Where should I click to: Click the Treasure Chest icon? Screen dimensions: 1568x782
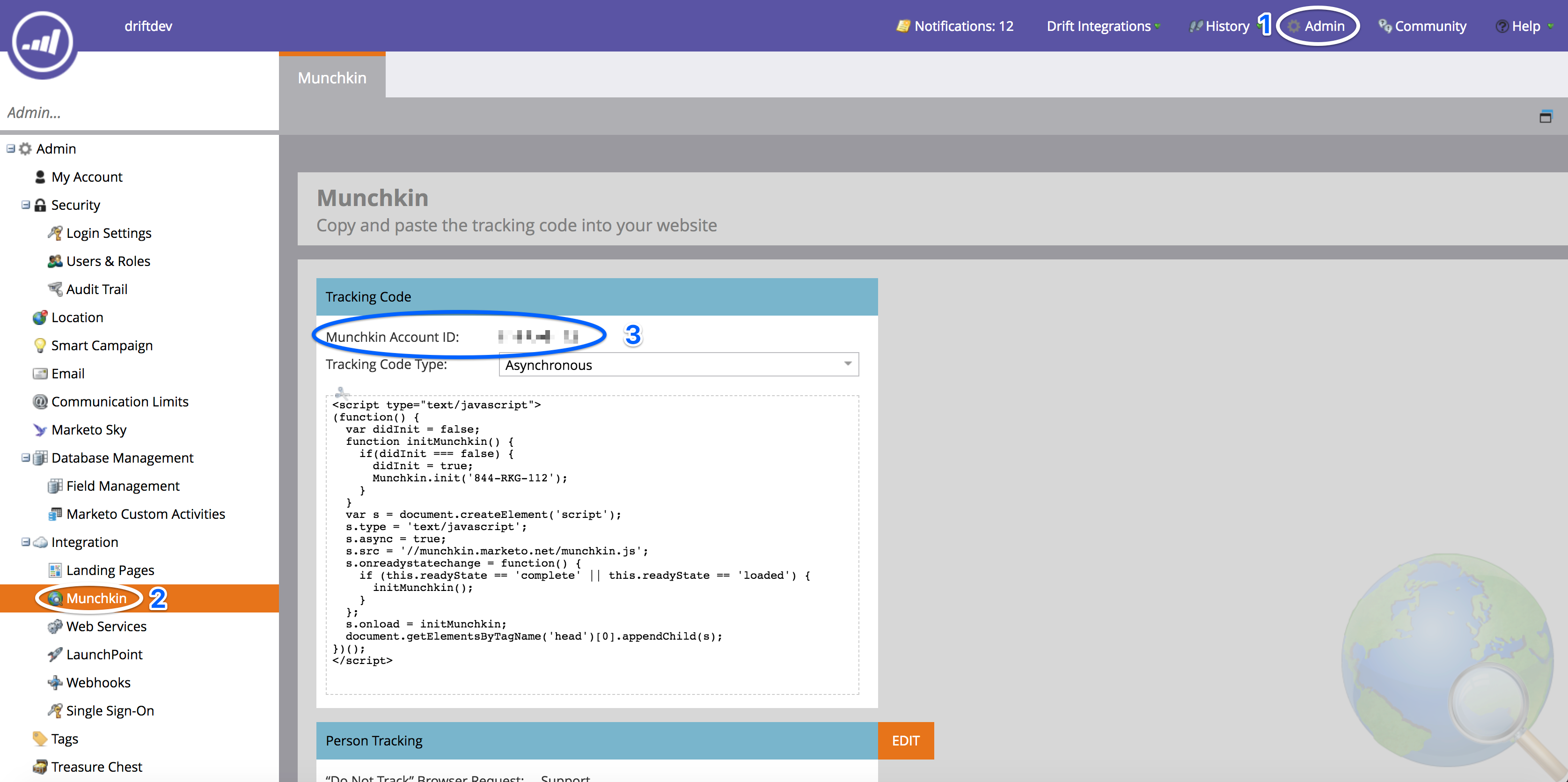(40, 767)
